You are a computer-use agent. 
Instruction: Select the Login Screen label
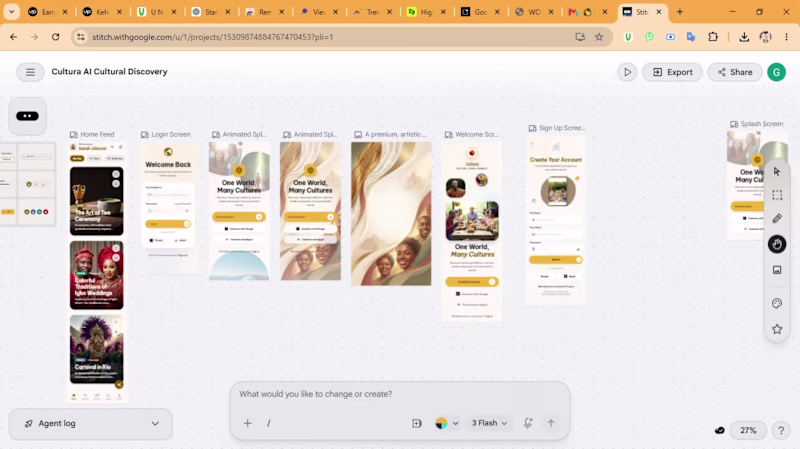point(166,134)
